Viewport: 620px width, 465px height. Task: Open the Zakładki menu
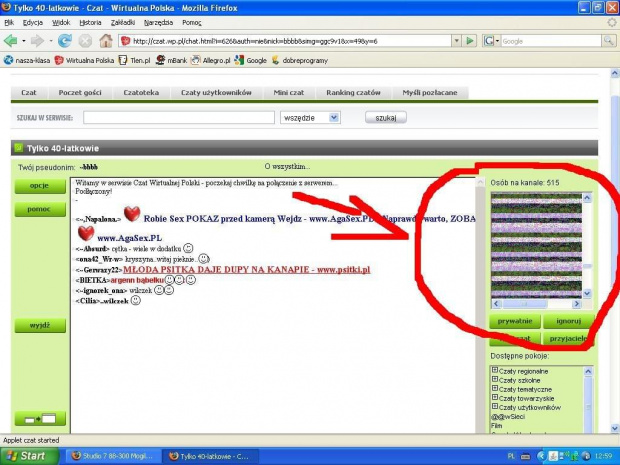[x=123, y=23]
